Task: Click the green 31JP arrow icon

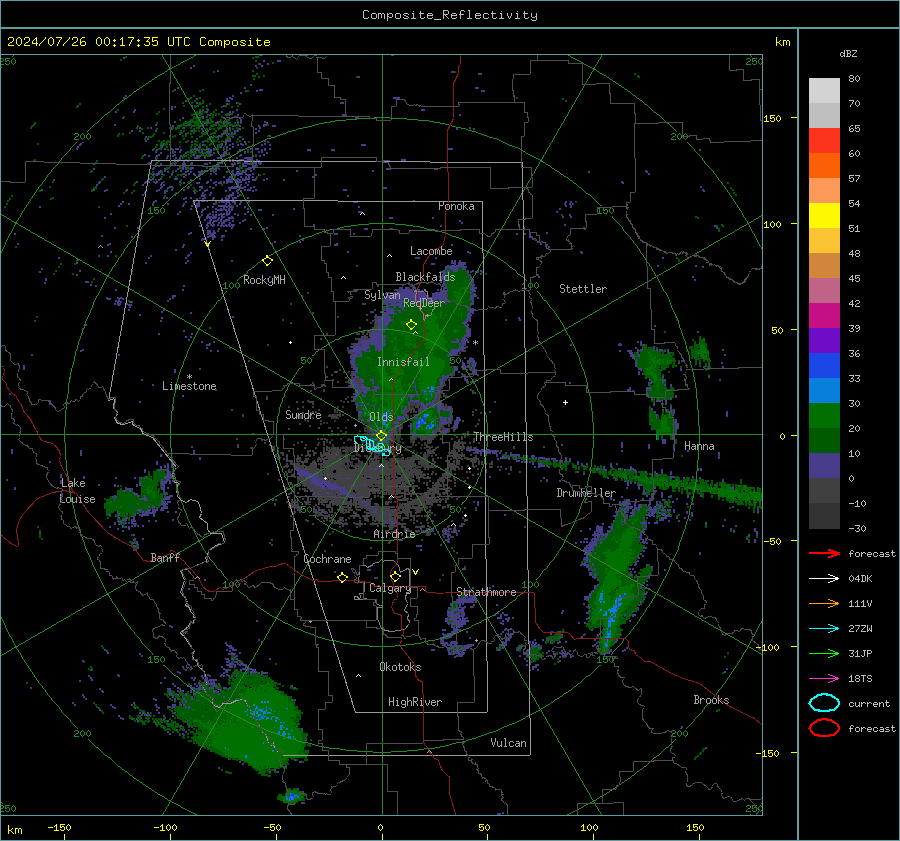Action: coord(824,653)
